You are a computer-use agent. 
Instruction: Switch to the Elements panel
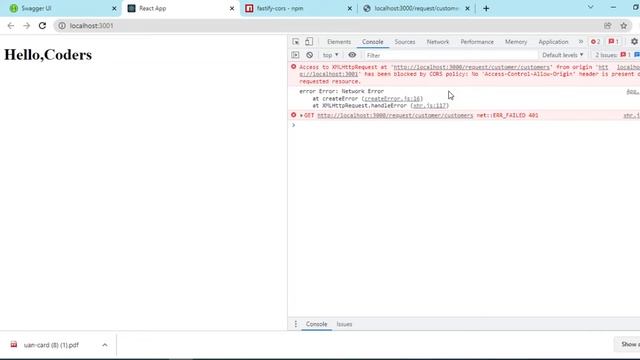339,42
